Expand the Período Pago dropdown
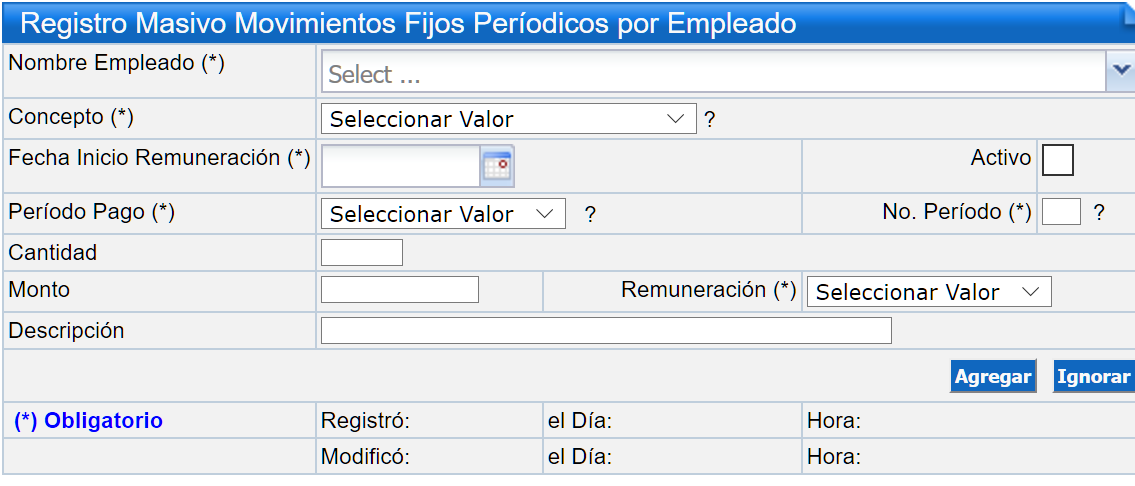1135x486 pixels. [x=443, y=214]
